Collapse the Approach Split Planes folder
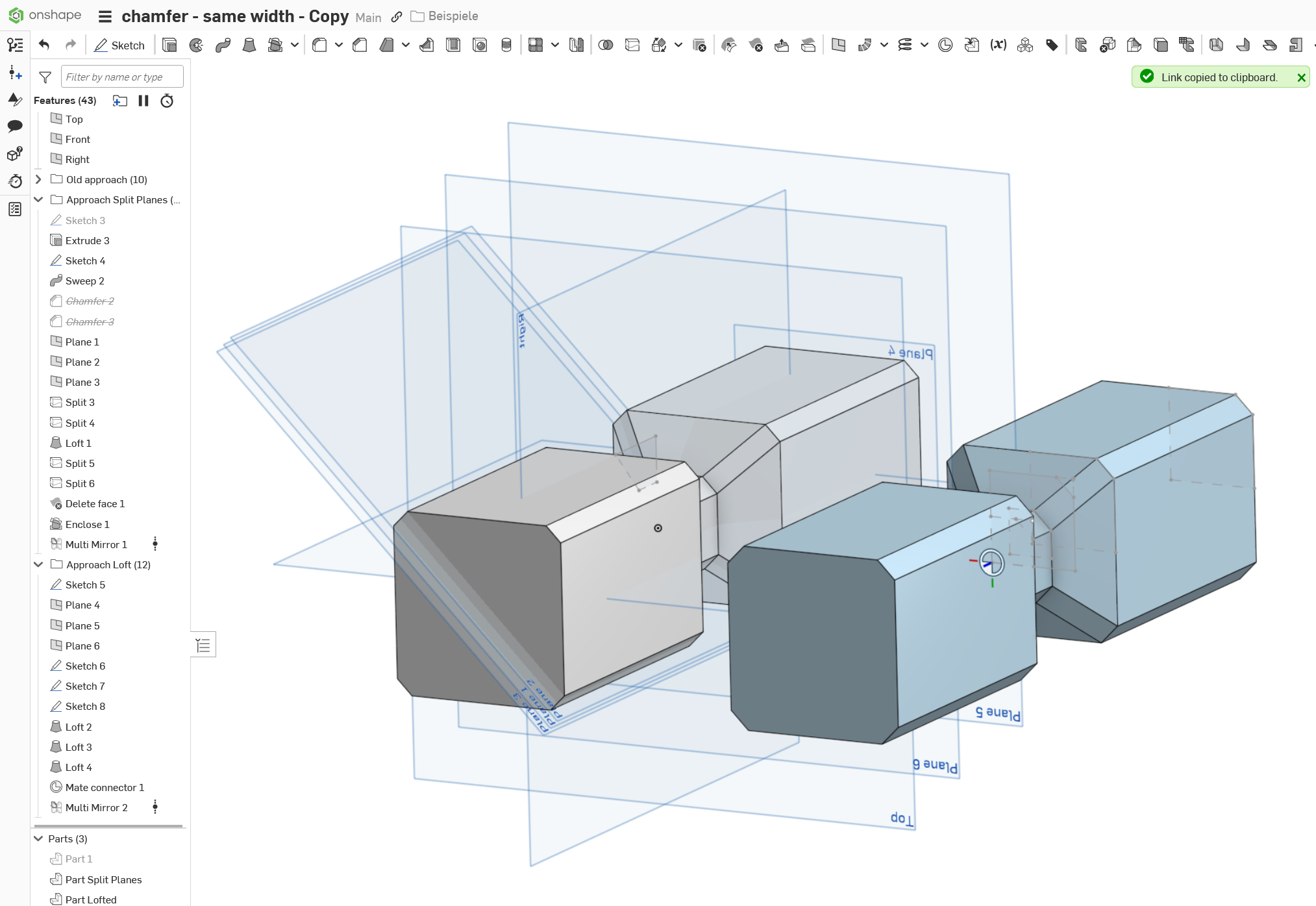1316x906 pixels. tap(38, 199)
